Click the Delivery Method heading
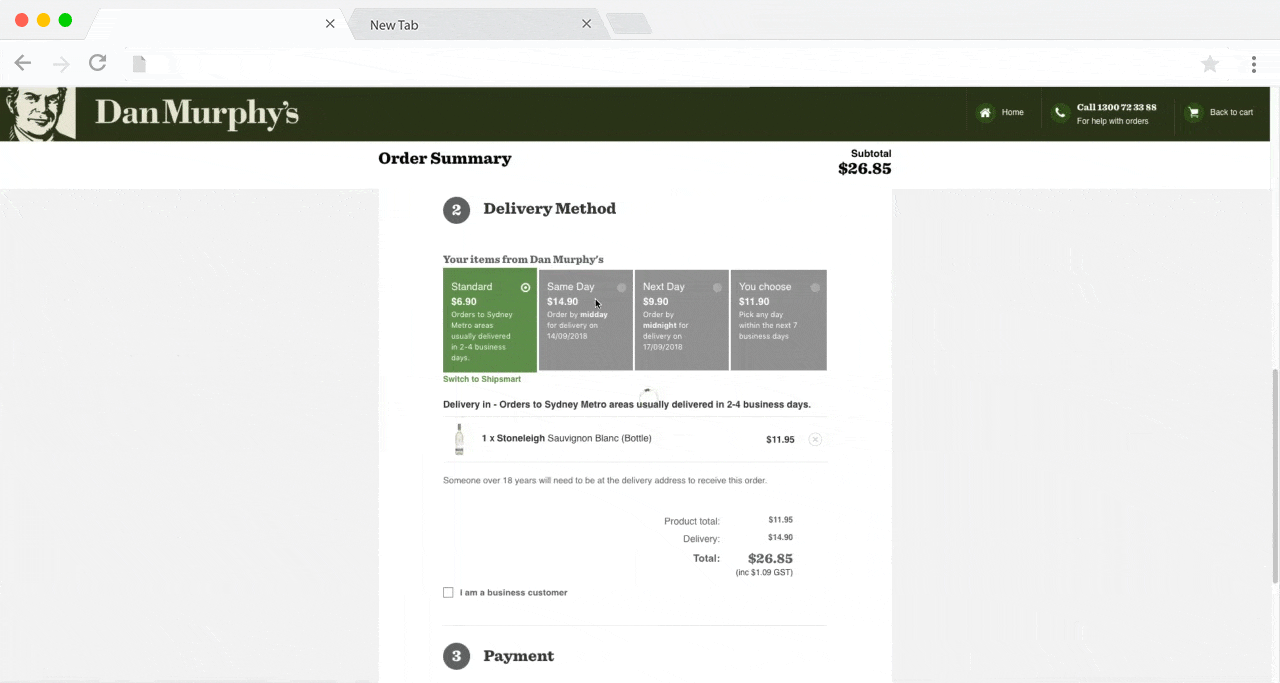The height and width of the screenshot is (683, 1280). [x=550, y=209]
